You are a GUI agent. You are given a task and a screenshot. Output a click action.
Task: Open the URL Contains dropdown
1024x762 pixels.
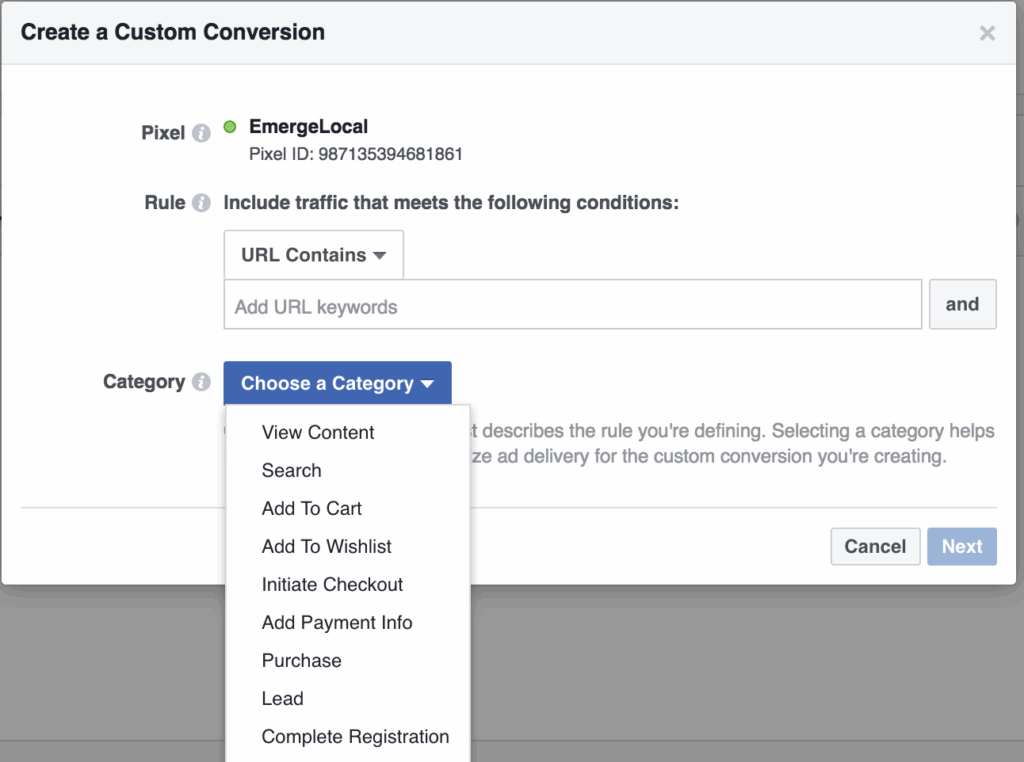click(x=313, y=255)
